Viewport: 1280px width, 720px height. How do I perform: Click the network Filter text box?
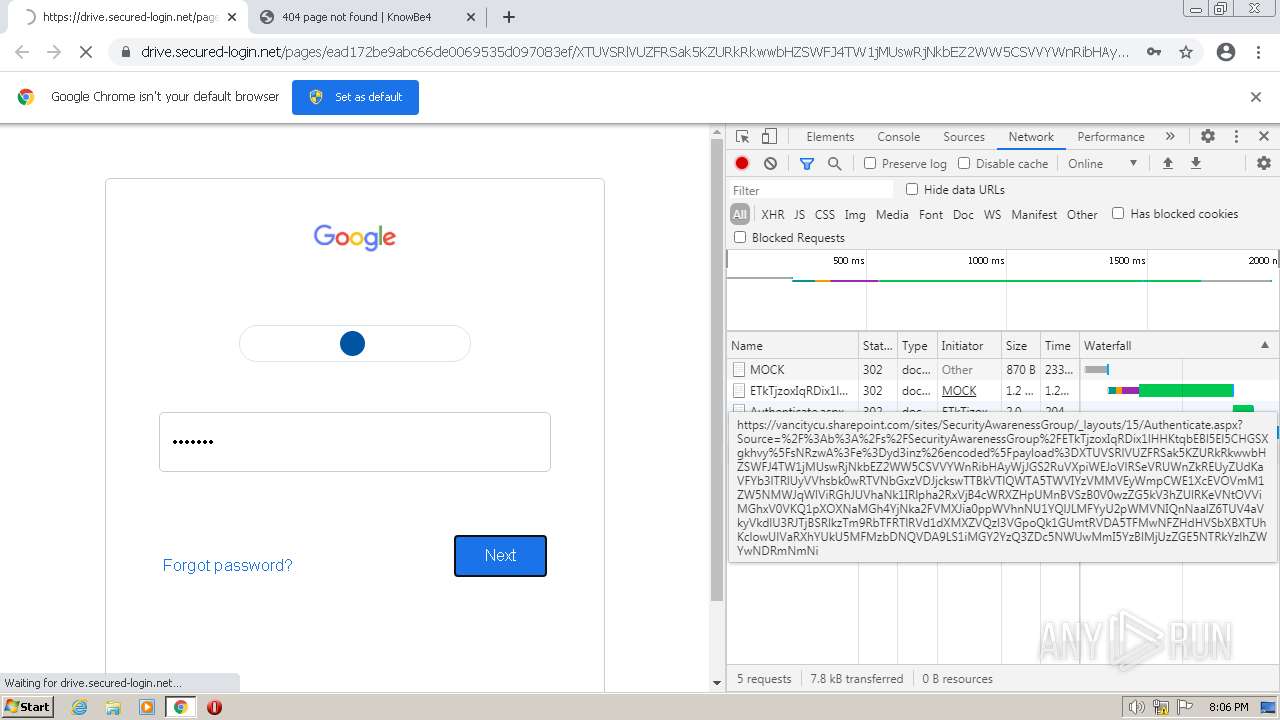click(x=810, y=190)
